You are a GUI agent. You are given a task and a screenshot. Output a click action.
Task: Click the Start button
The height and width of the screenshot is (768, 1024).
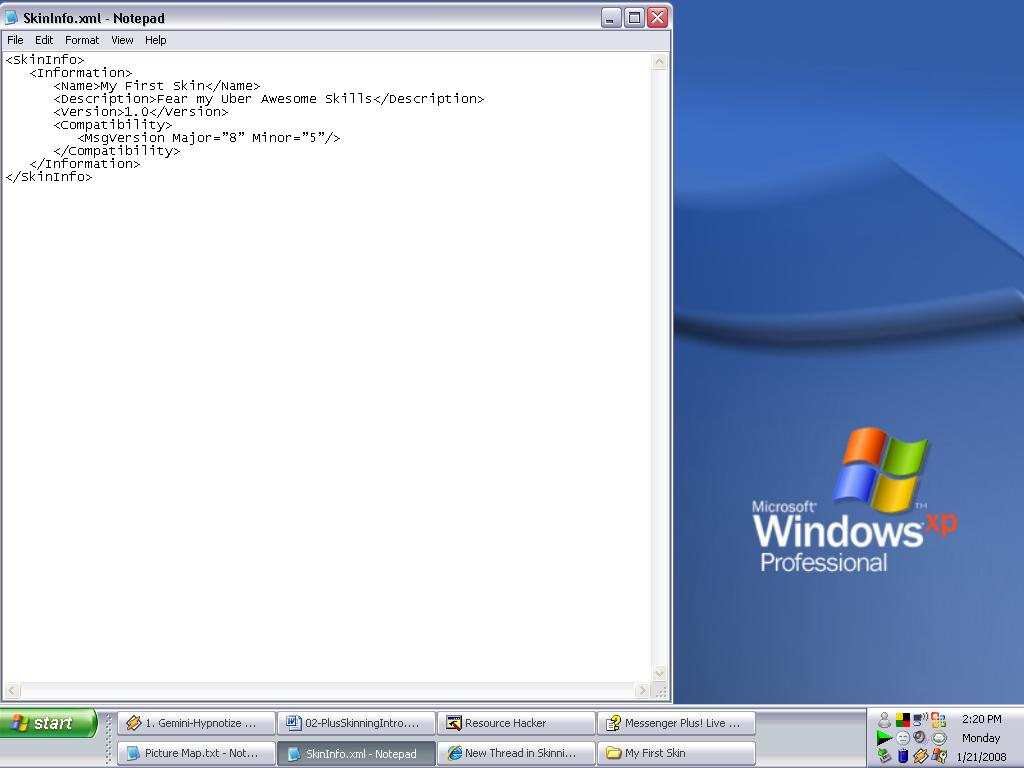point(48,723)
